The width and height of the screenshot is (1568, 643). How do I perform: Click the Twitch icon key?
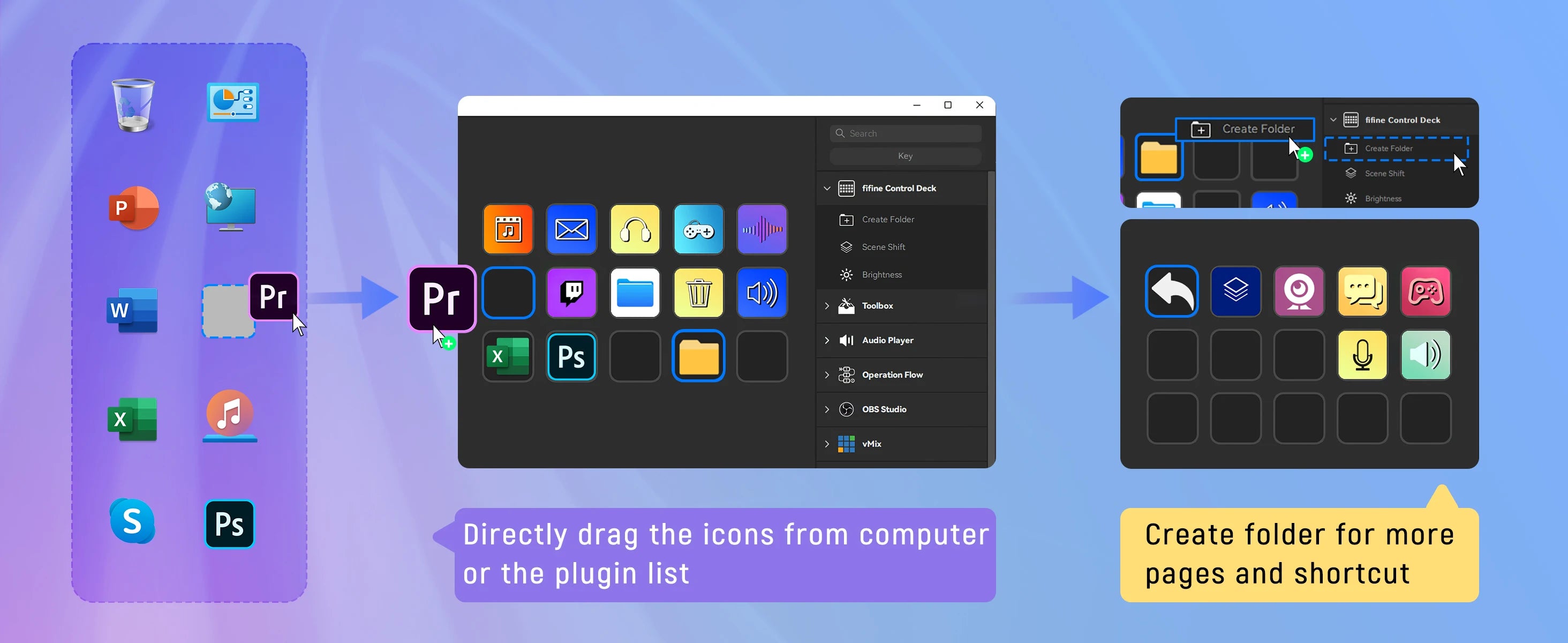click(571, 293)
